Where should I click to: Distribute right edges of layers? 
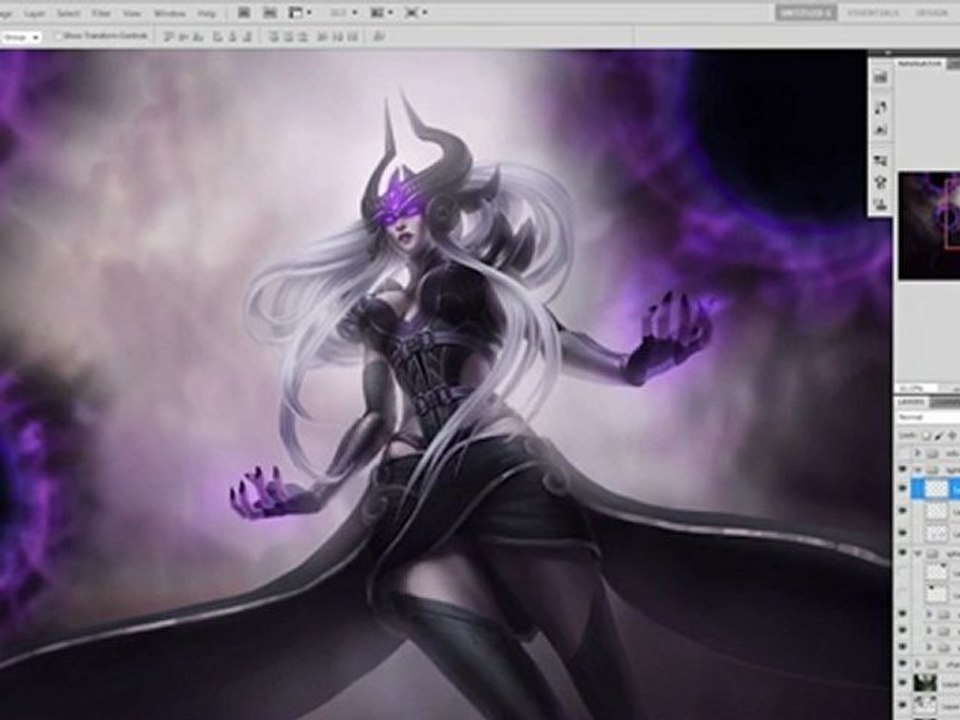[x=351, y=37]
